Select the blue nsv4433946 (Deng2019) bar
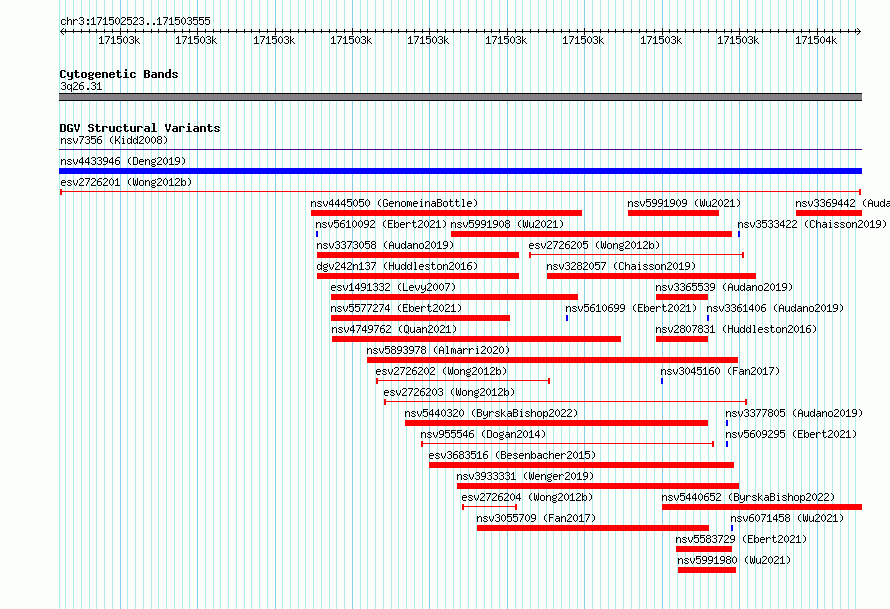The image size is (890, 609). coord(460,171)
